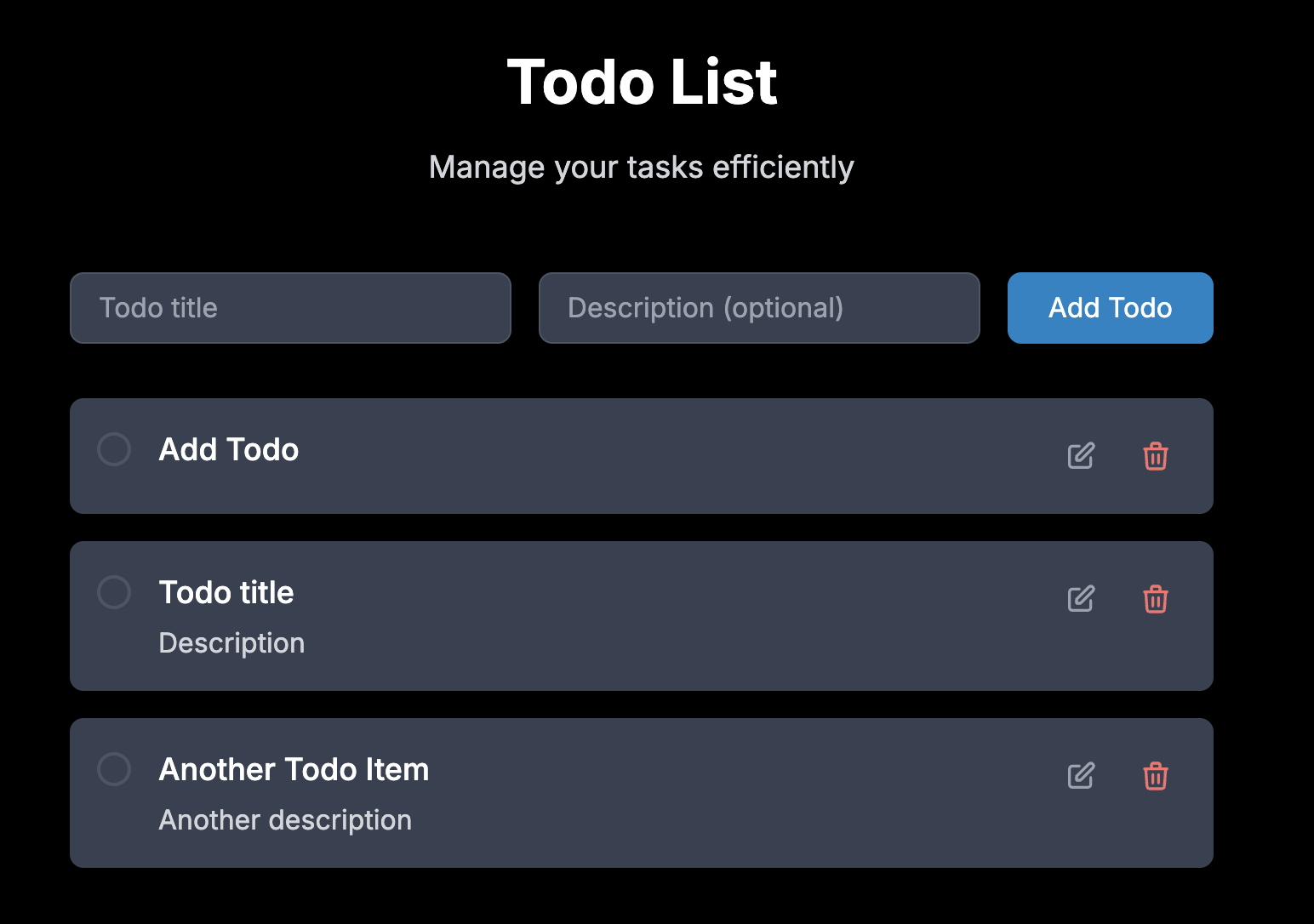Screen dimensions: 1314x924
Task: Click the 'Description' text under 'Todo title' task
Action: pyautogui.click(x=231, y=643)
